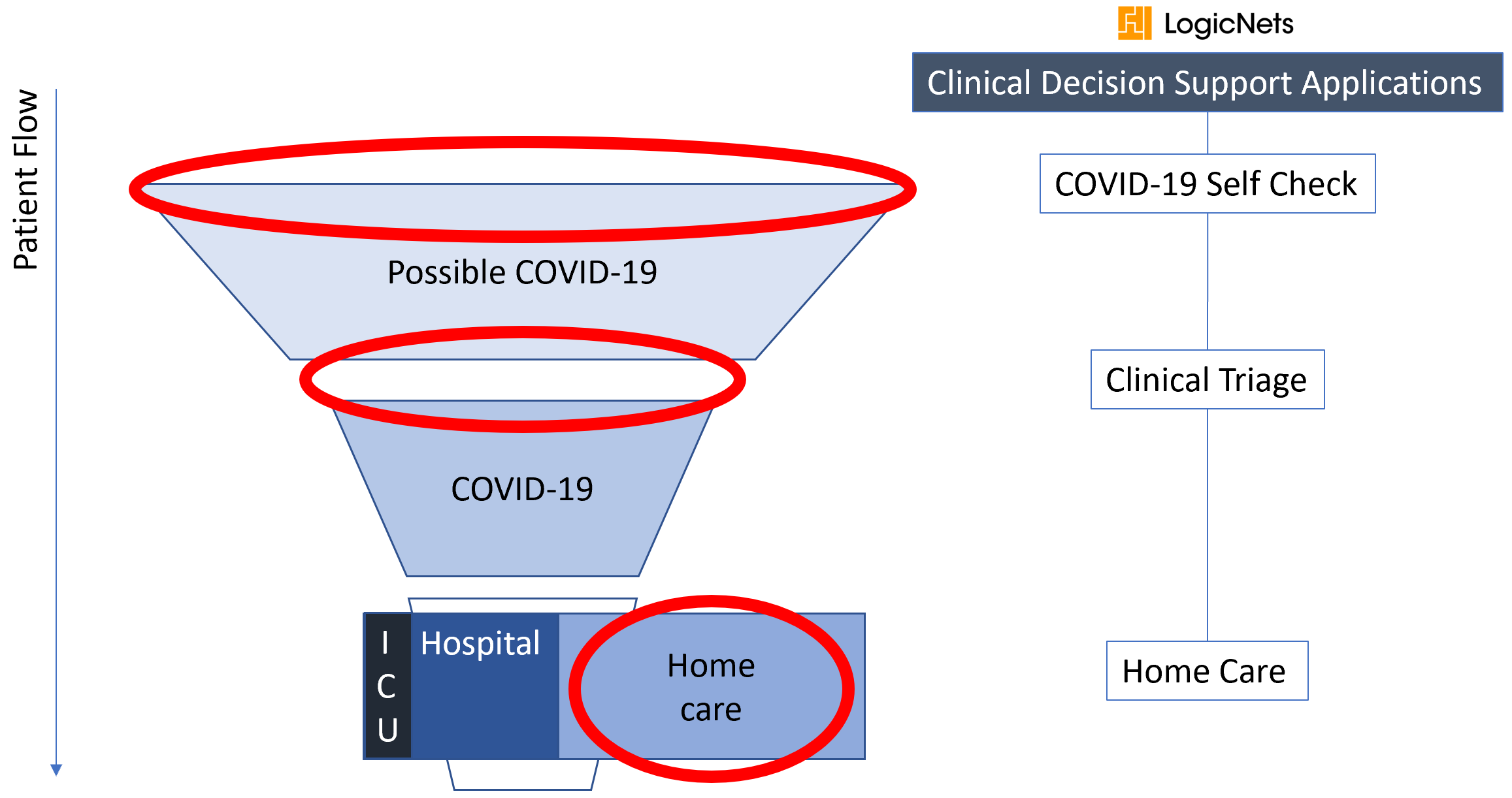Image resolution: width=1512 pixels, height=798 pixels.
Task: Click the Patient Flow arrowhead at bottom
Action: click(56, 770)
